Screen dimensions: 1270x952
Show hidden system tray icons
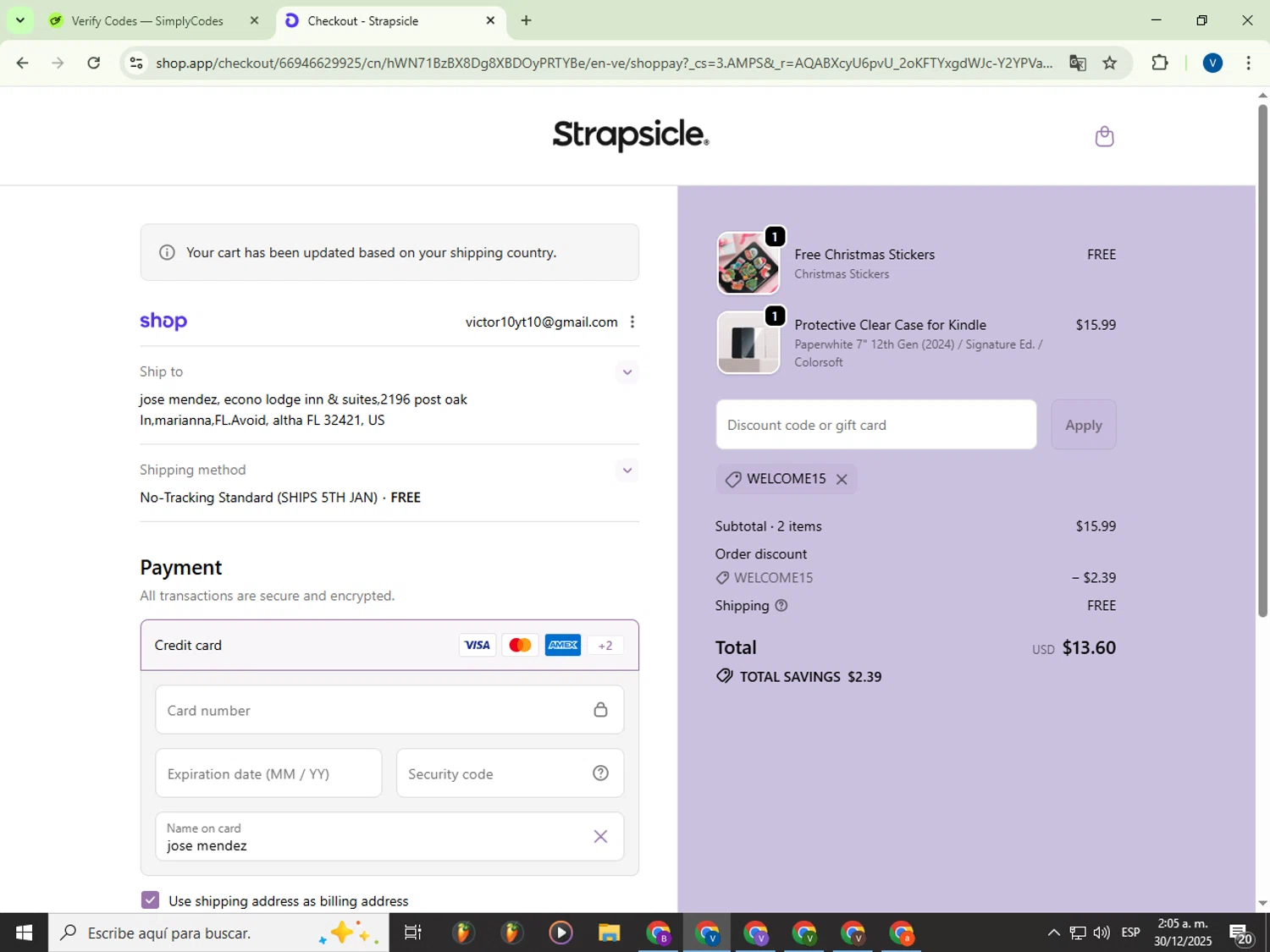pos(1053,933)
